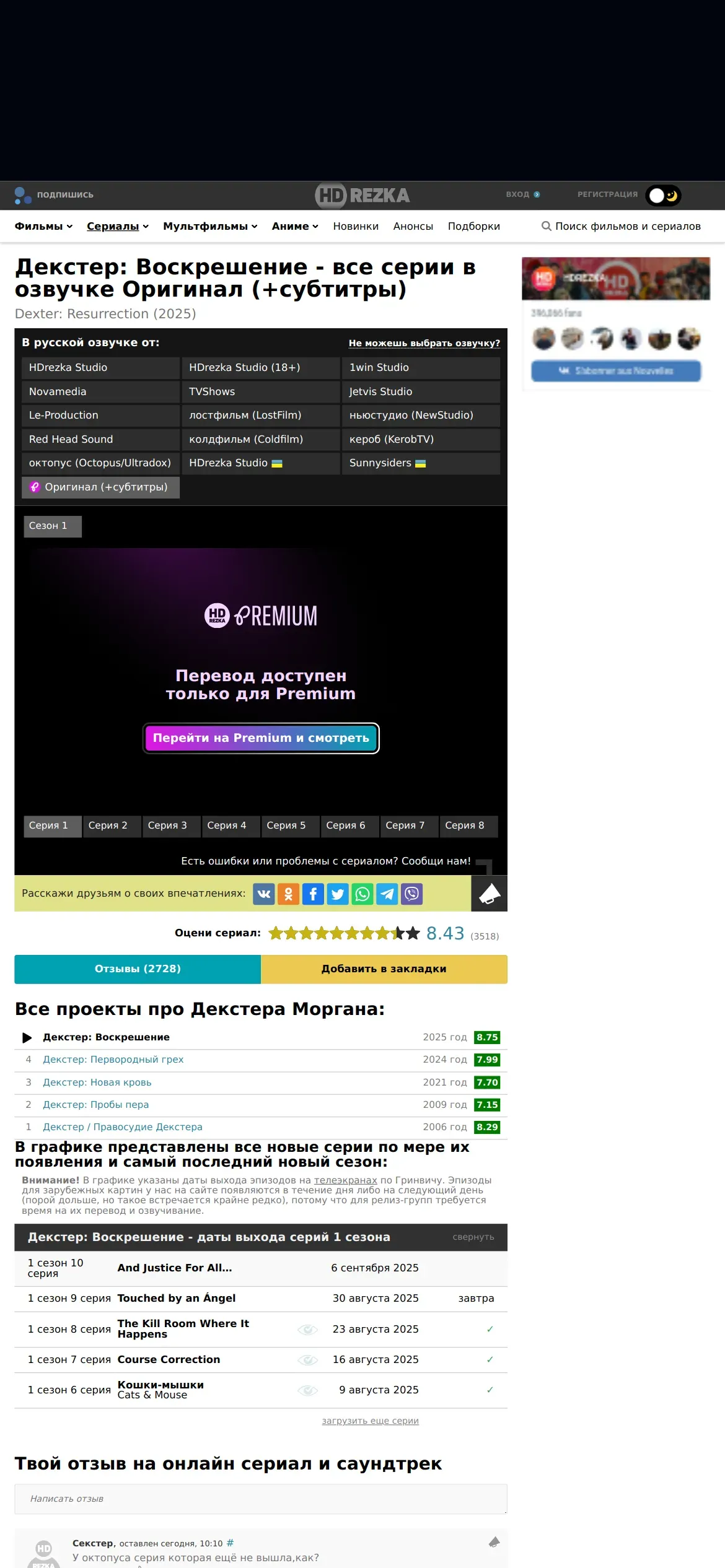Select HDrezka Studio voiceover
725x1568 pixels.
point(100,368)
